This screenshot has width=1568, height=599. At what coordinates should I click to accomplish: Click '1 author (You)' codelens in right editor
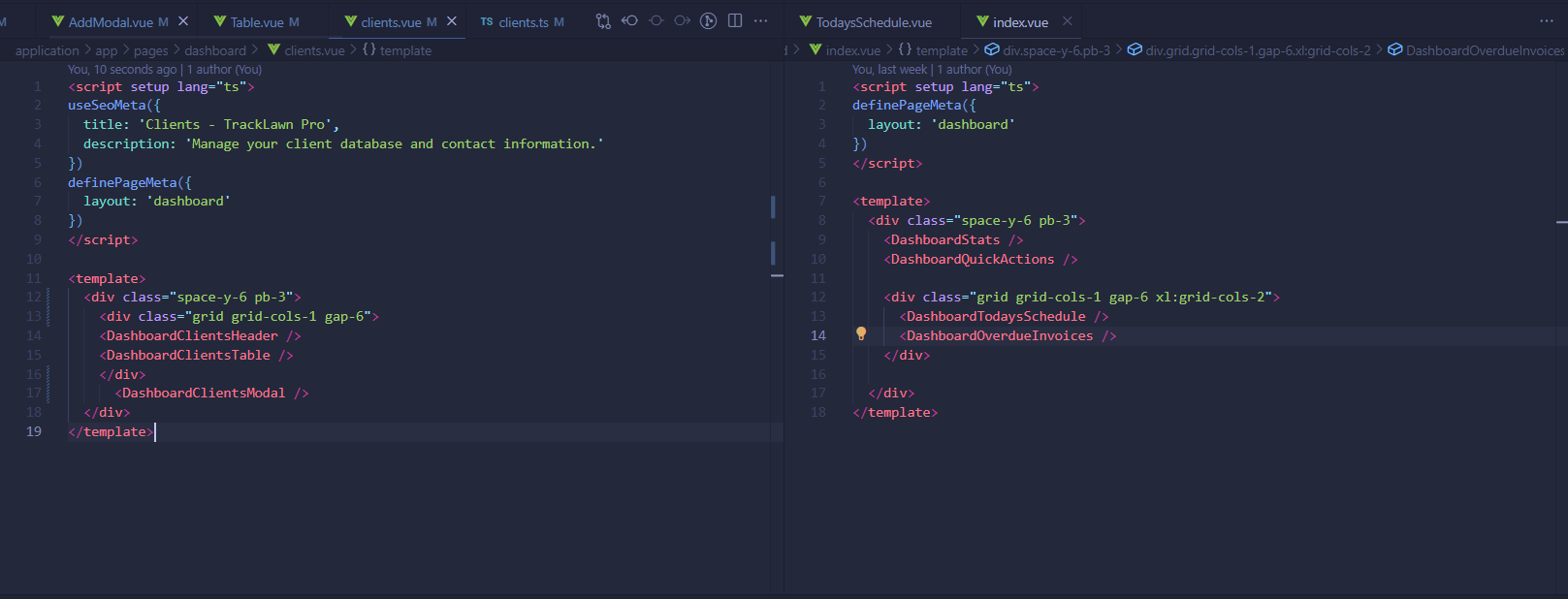click(x=974, y=70)
